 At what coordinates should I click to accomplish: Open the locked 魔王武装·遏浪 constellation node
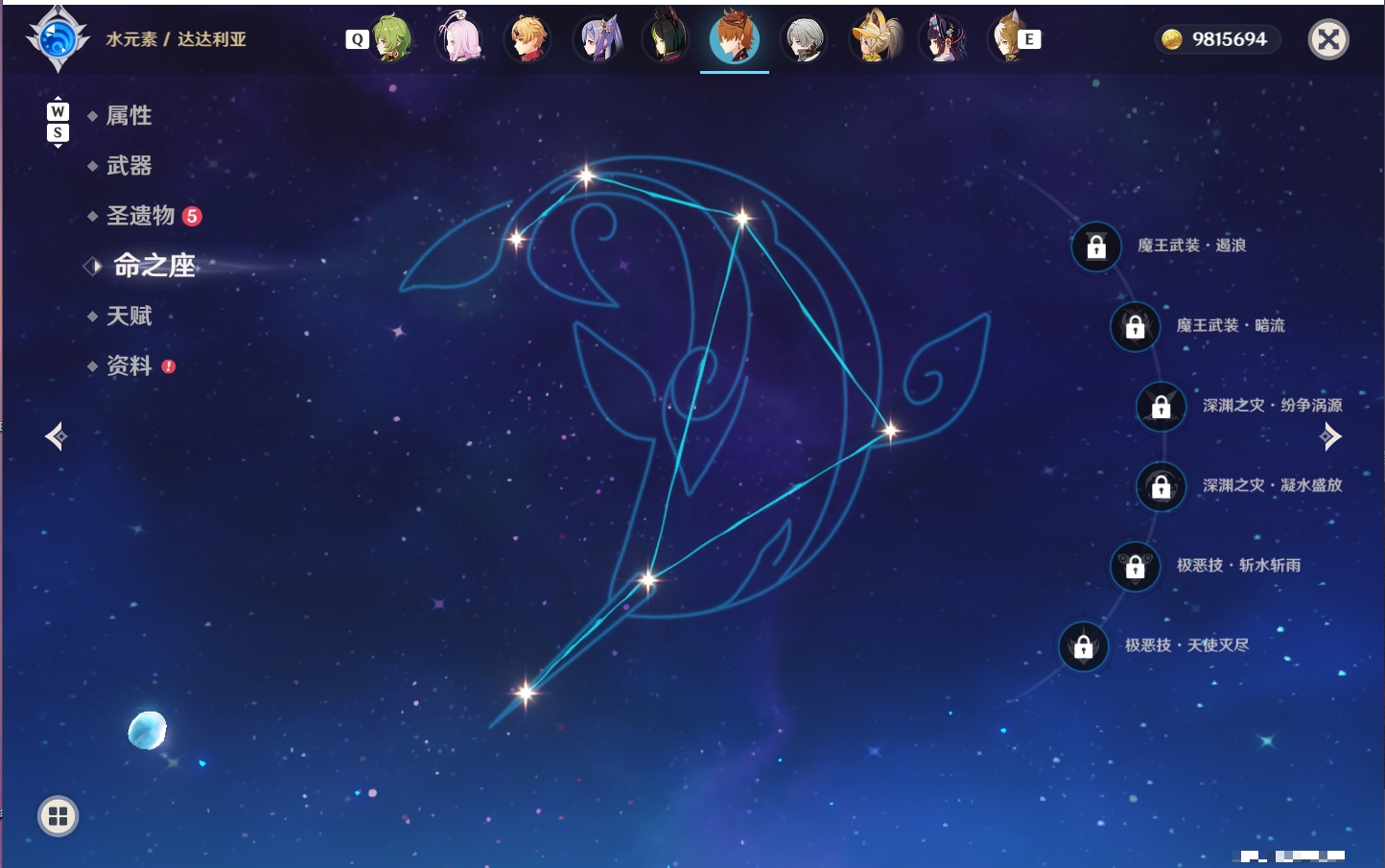(x=1096, y=246)
